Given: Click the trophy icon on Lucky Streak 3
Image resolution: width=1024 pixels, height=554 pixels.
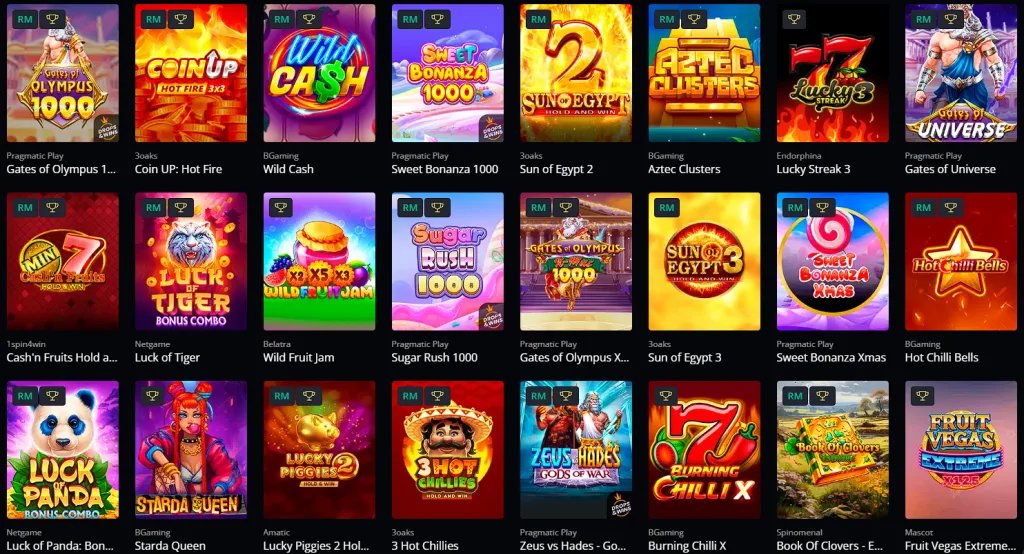Looking at the screenshot, I should [x=794, y=20].
